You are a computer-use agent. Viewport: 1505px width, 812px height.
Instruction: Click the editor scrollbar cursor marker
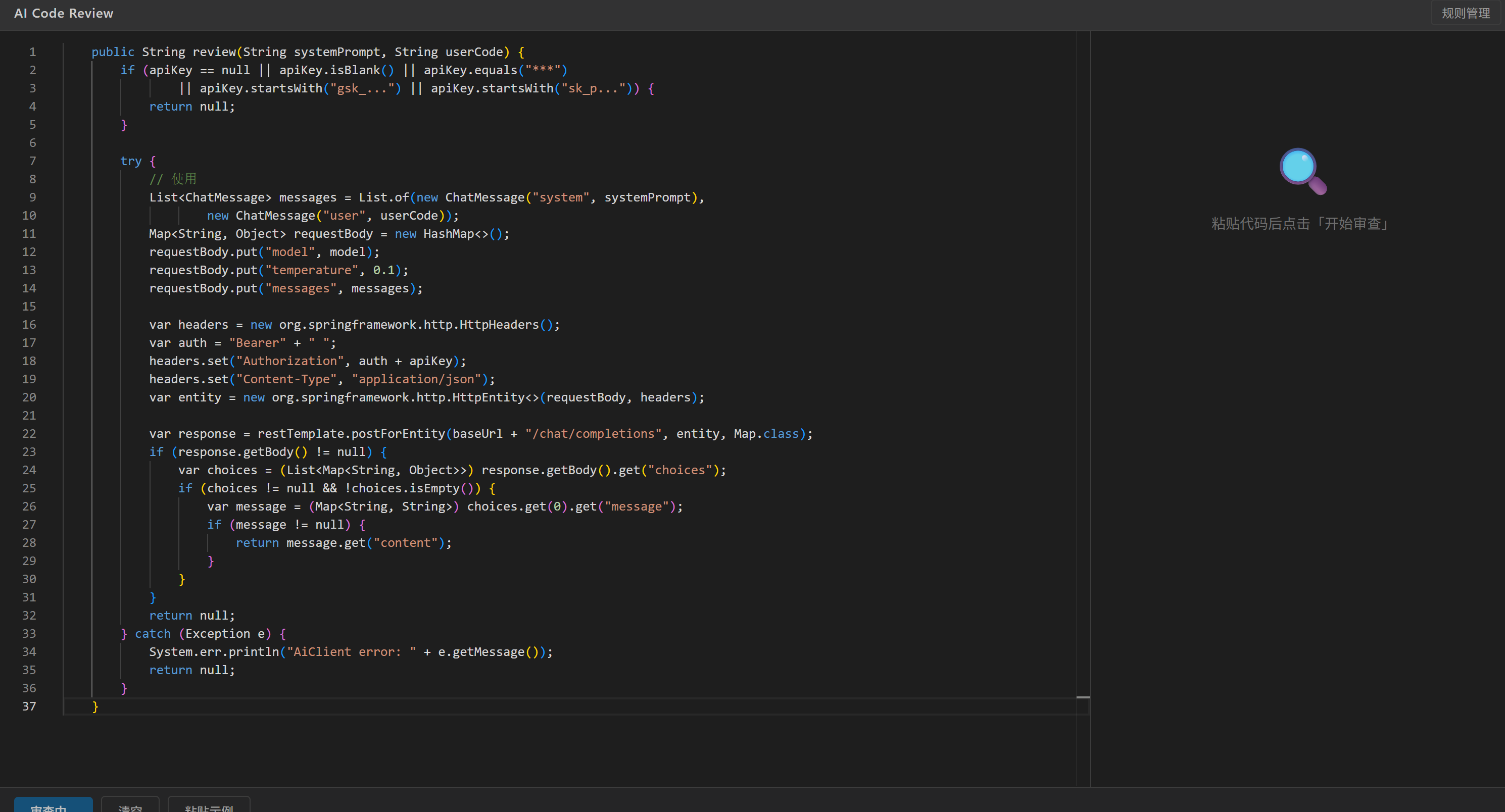click(1083, 697)
